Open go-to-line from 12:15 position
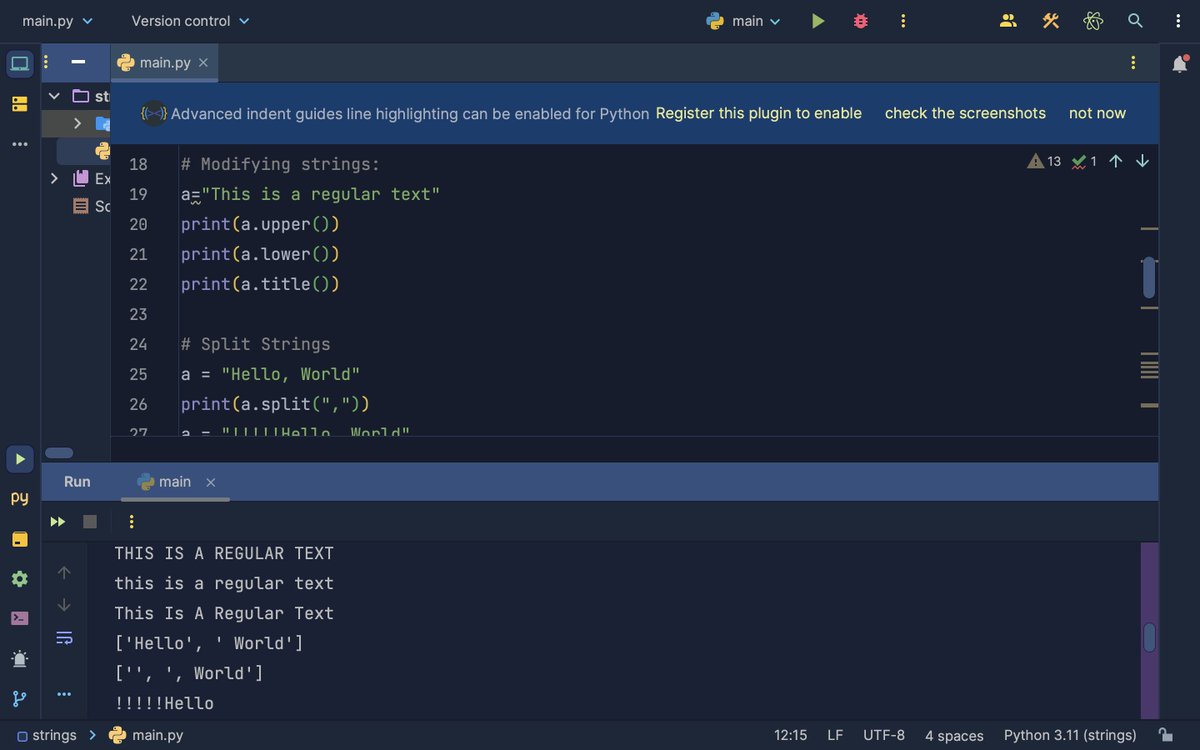 (790, 735)
